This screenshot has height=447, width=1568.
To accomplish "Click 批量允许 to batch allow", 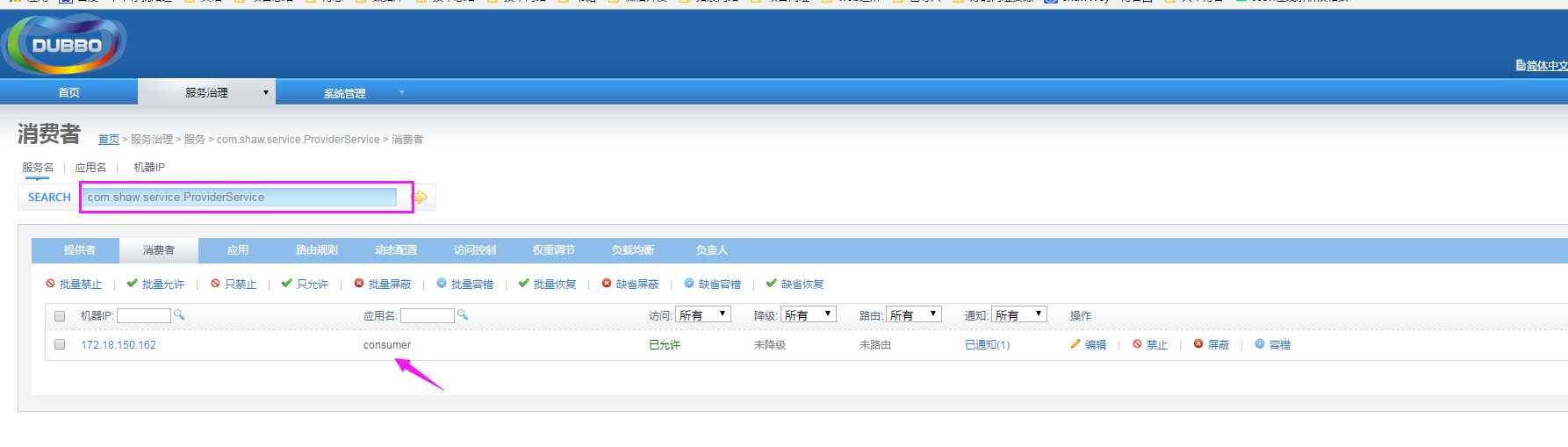I will [x=163, y=285].
